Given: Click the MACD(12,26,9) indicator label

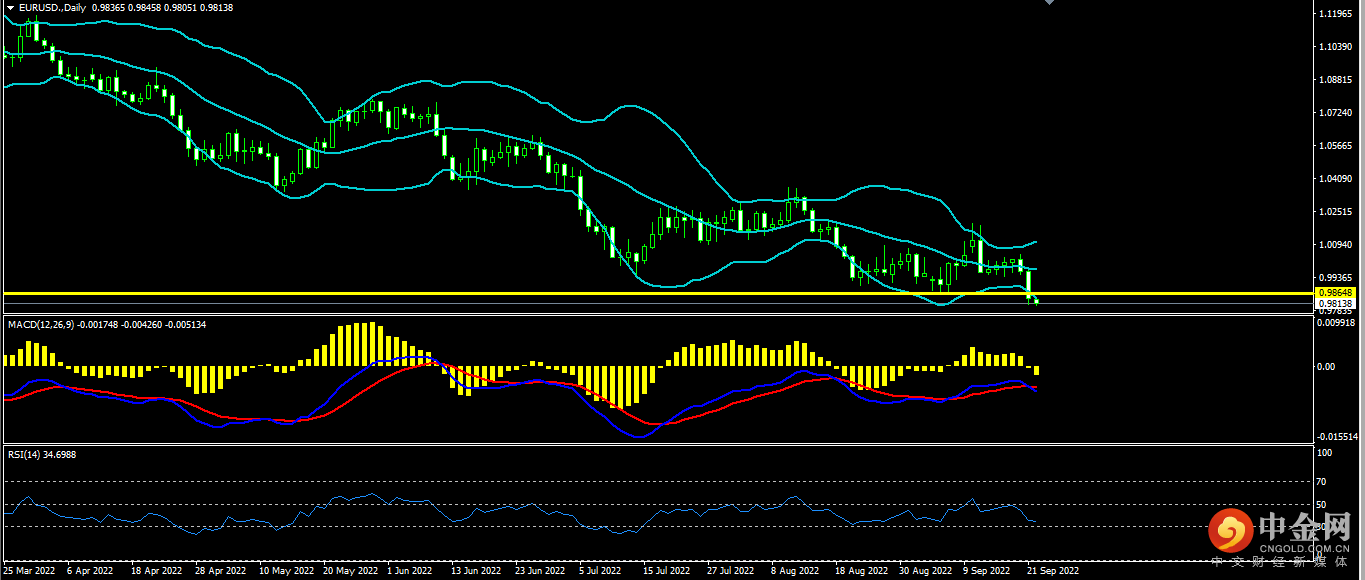Looking at the screenshot, I should coord(39,325).
